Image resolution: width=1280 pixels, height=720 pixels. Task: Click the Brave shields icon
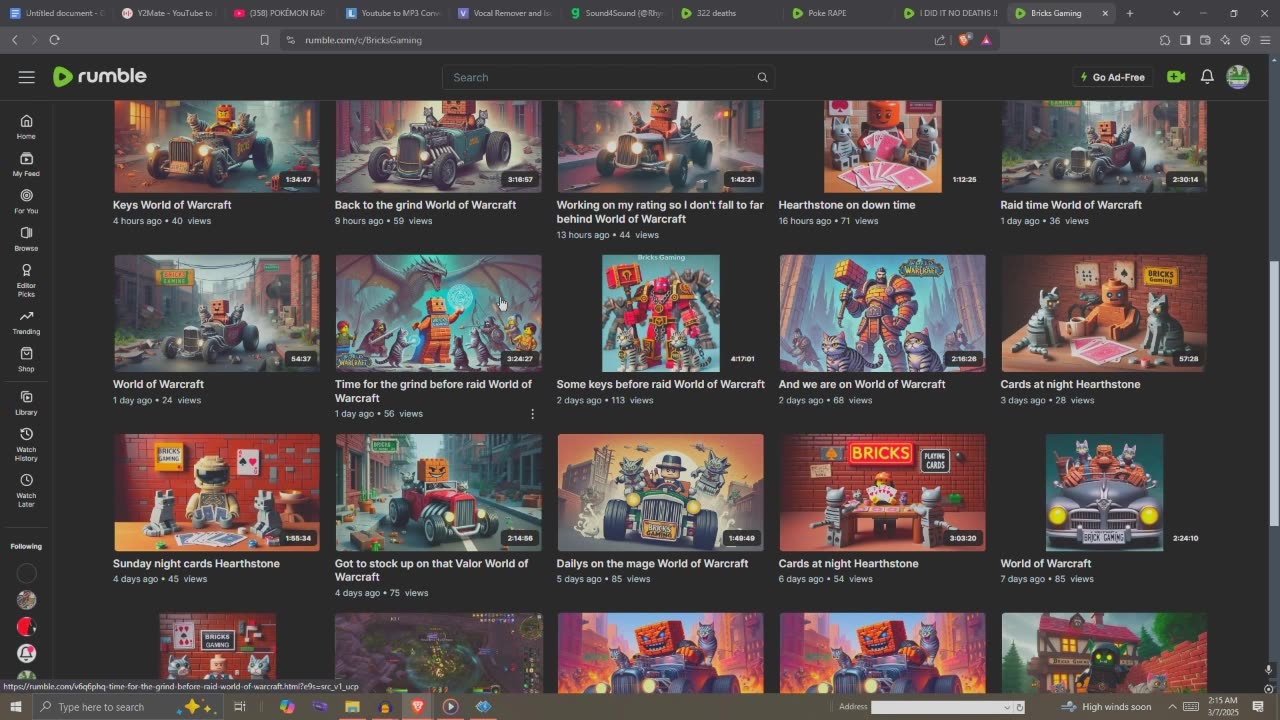964,40
